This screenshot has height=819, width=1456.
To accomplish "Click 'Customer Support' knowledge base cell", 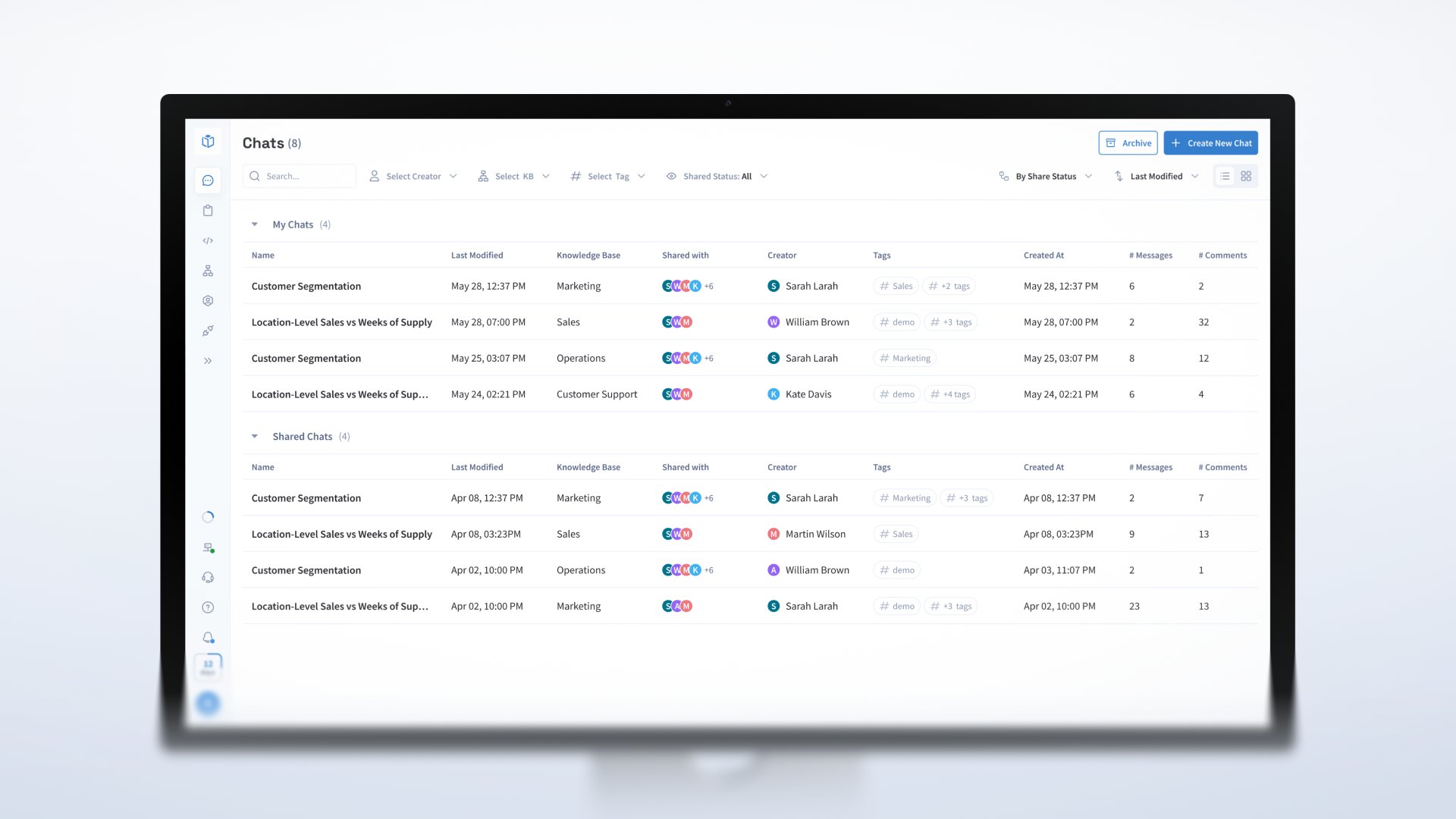I will pyautogui.click(x=597, y=394).
